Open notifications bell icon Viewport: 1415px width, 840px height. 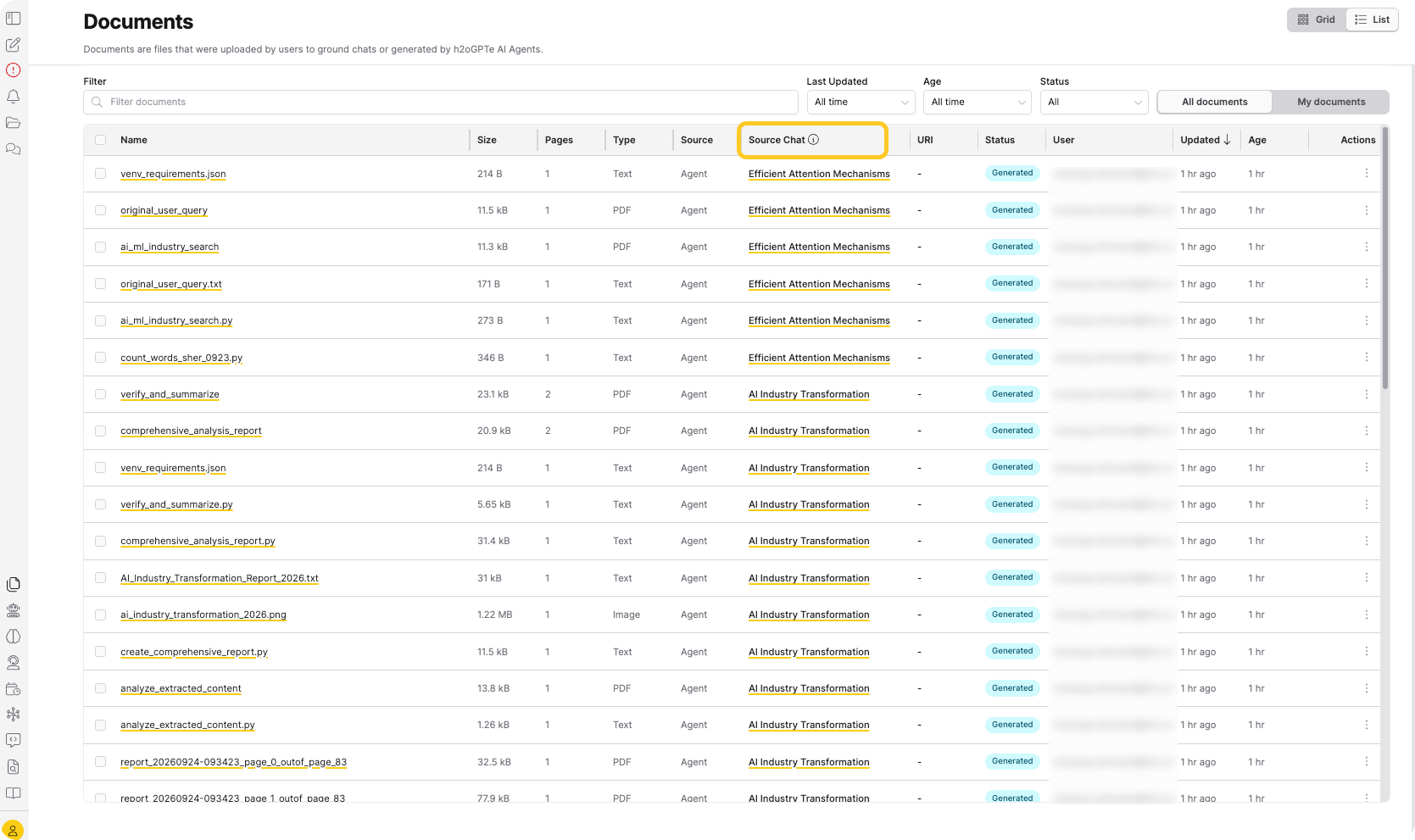click(x=14, y=97)
